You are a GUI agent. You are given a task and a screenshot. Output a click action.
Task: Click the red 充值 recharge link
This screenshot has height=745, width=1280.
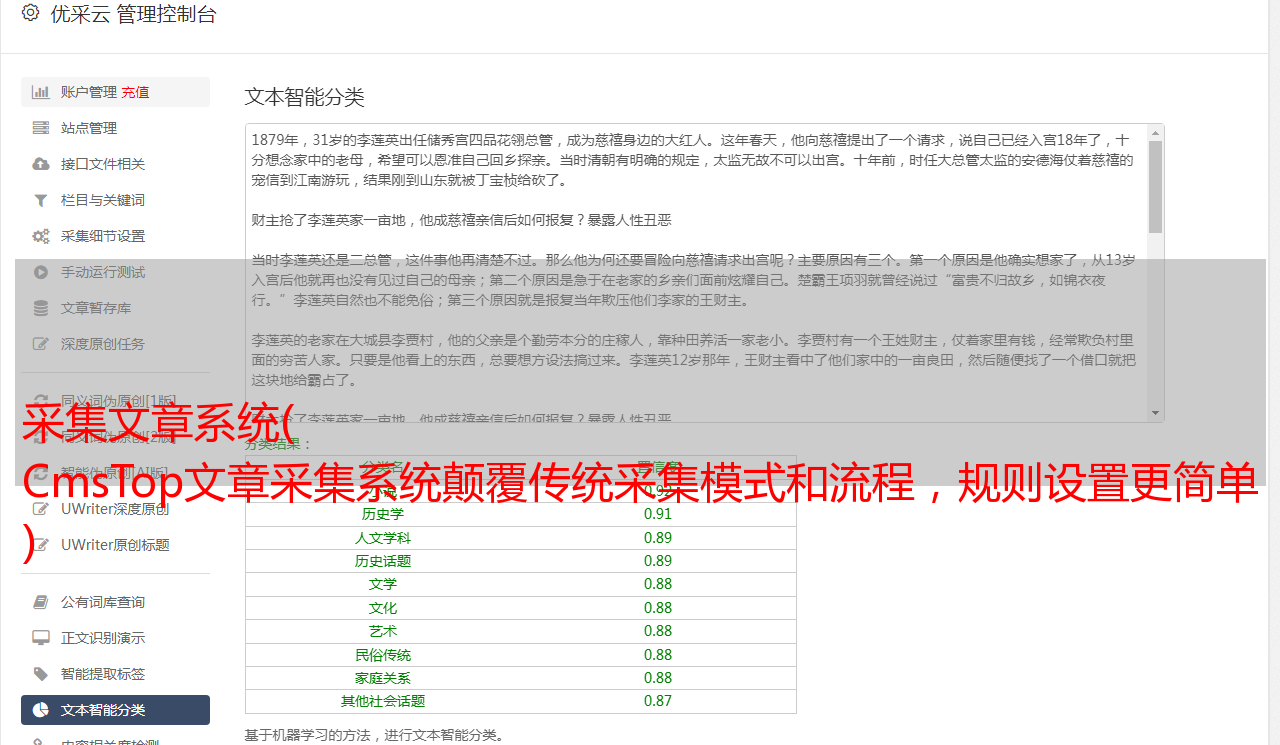135,92
